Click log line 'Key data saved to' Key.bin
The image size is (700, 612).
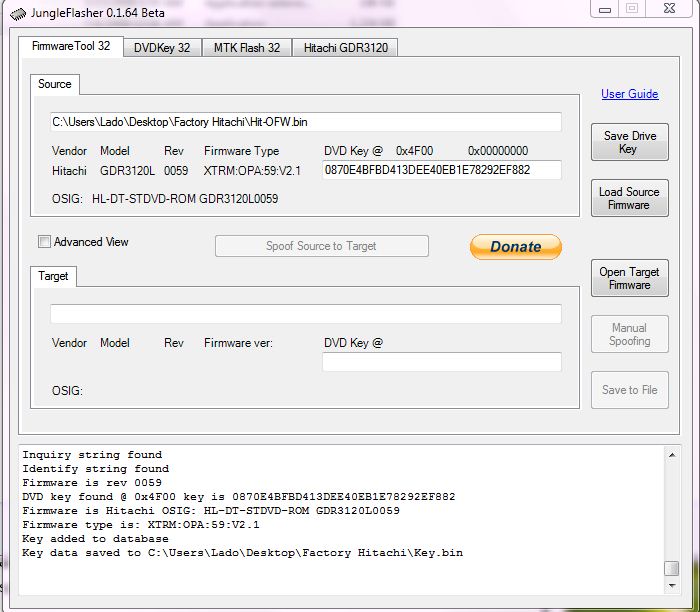point(242,553)
